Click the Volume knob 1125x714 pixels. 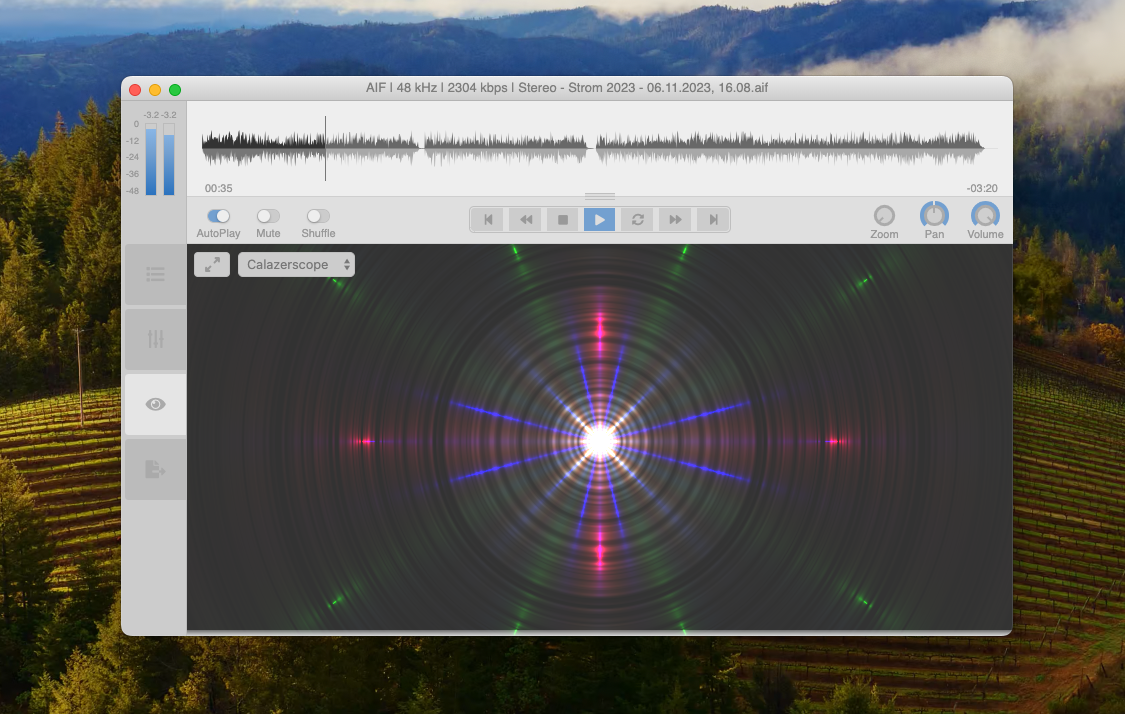[x=985, y=215]
